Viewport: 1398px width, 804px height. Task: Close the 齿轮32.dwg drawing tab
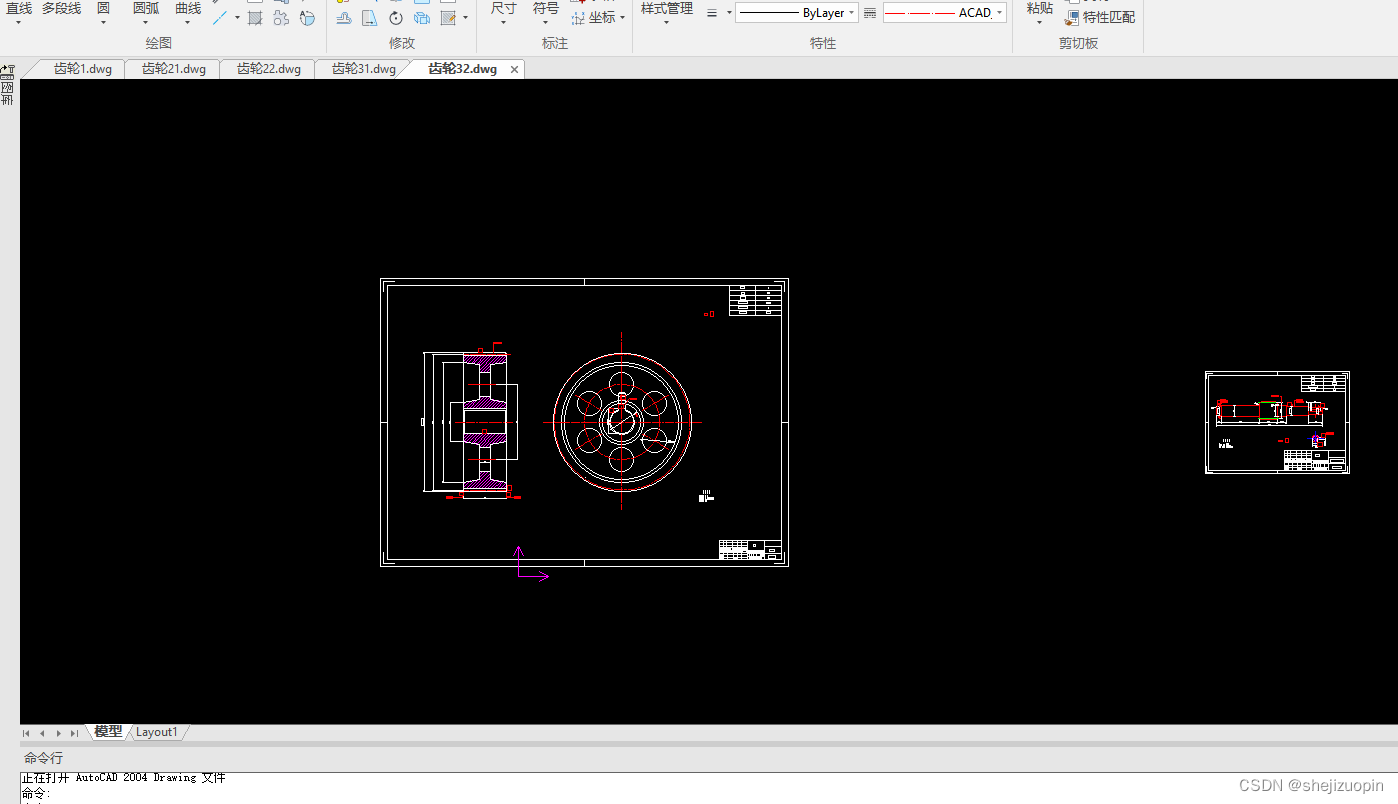(x=515, y=70)
